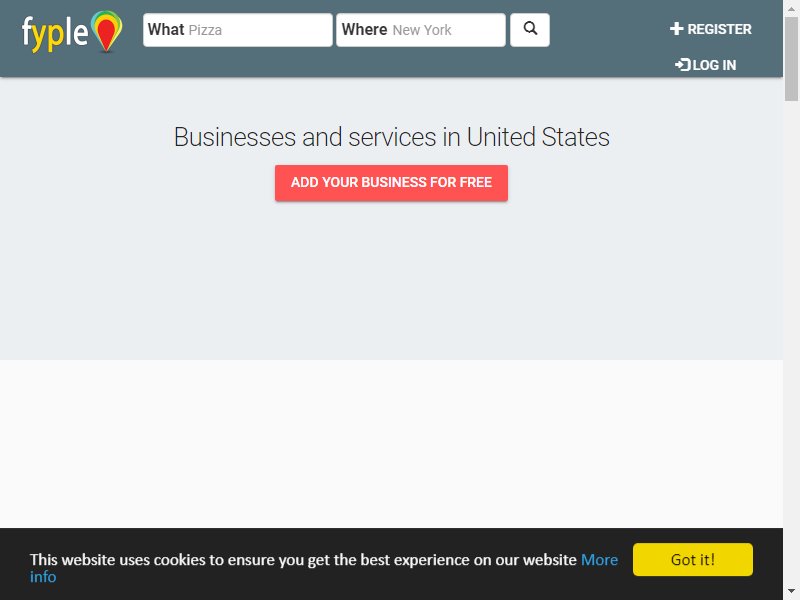800x600 pixels.
Task: Dismiss cookie notice with Got it! button
Action: click(692, 560)
